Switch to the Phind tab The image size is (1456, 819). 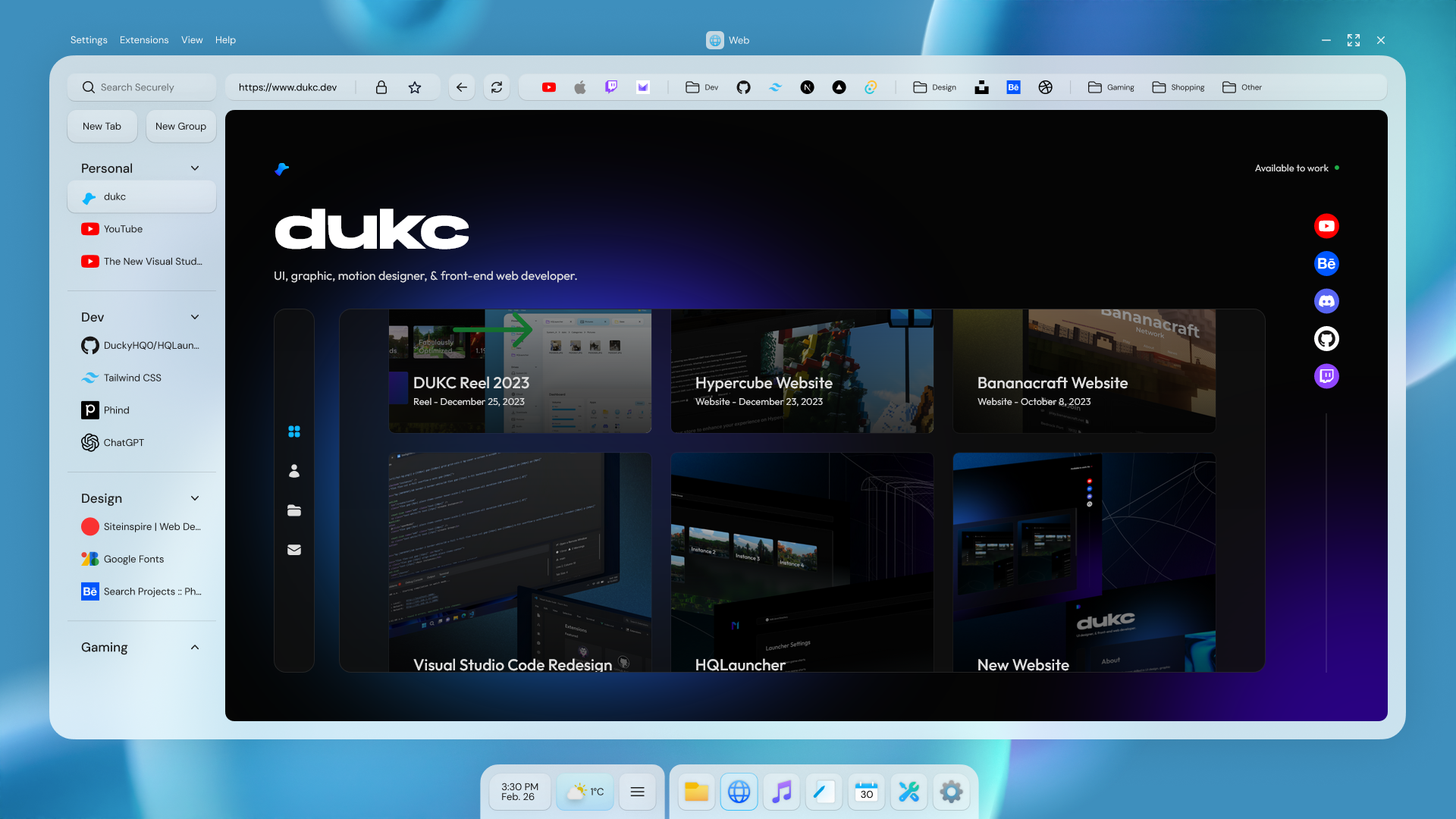tap(142, 410)
